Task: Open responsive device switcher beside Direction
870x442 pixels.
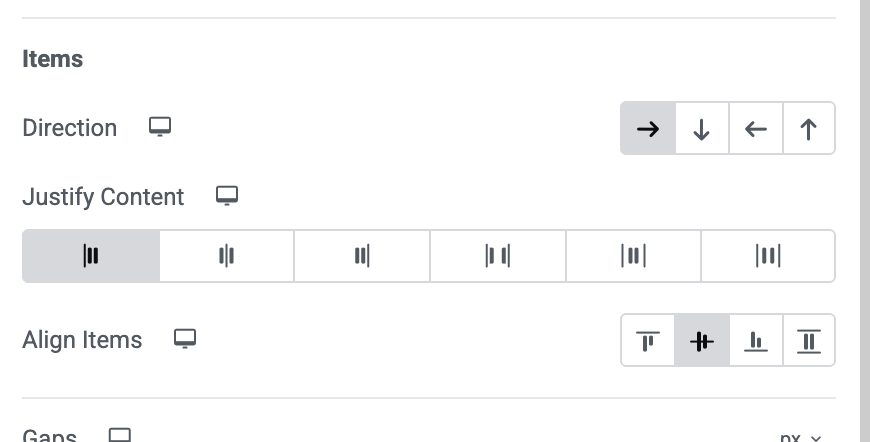Action: tap(160, 127)
